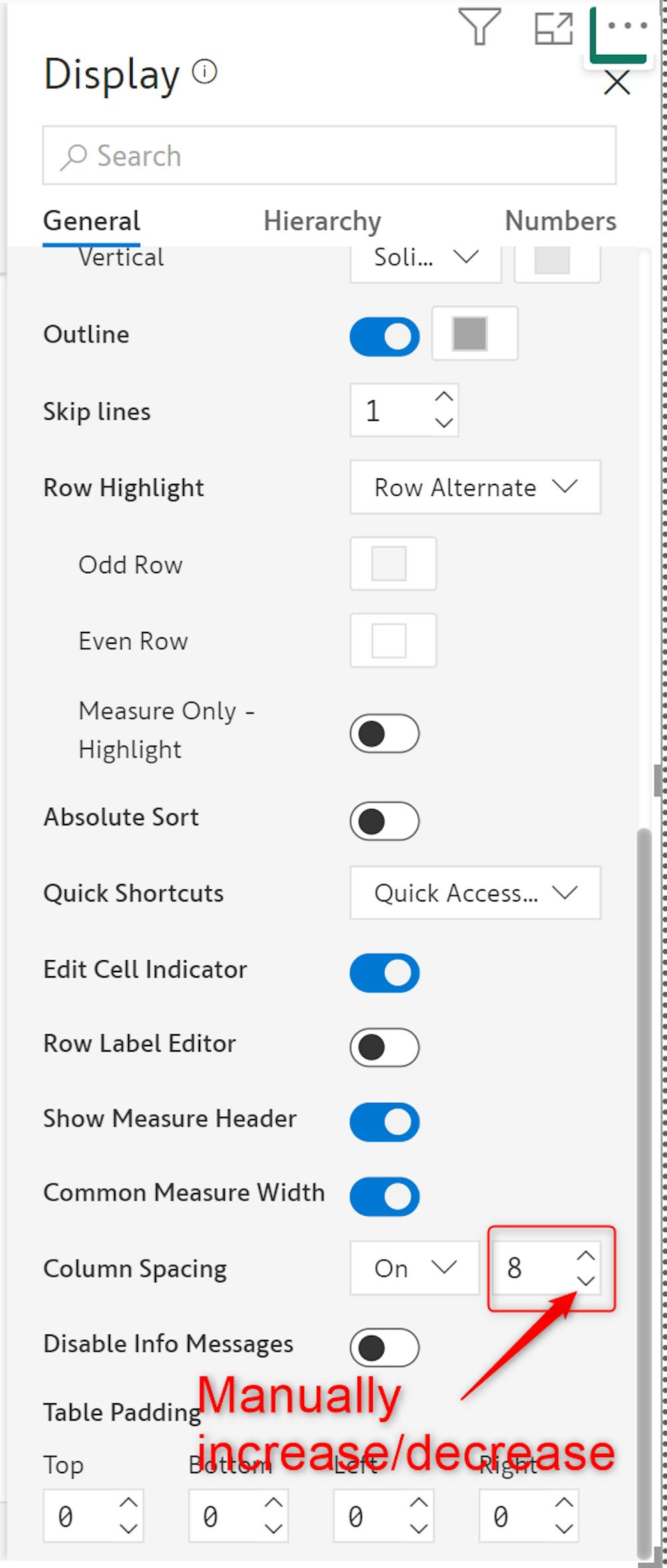Open the Row Highlight dropdown
The height and width of the screenshot is (1568, 667).
(x=475, y=487)
